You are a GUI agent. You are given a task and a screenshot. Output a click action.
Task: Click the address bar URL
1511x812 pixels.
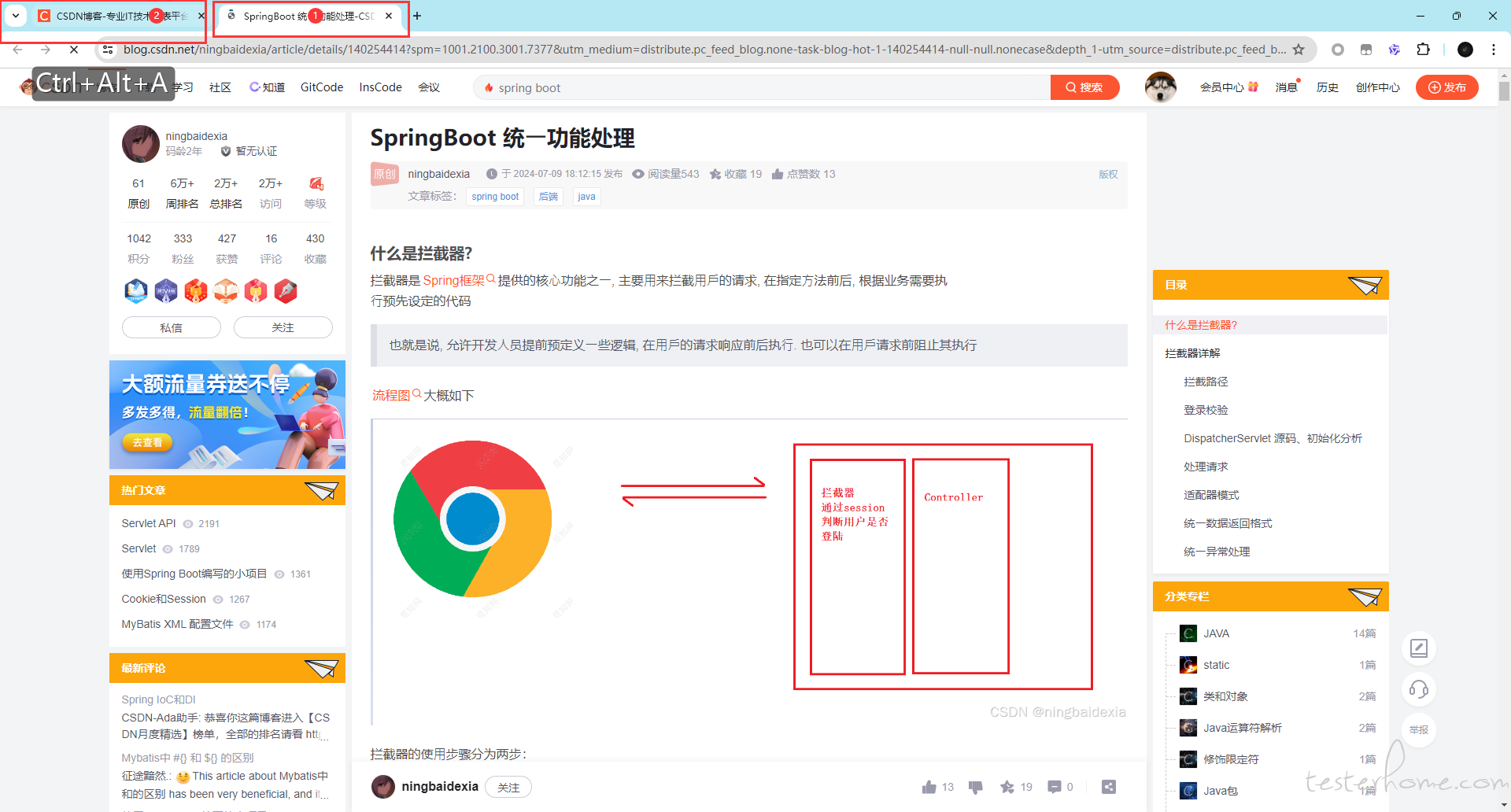pos(704,50)
